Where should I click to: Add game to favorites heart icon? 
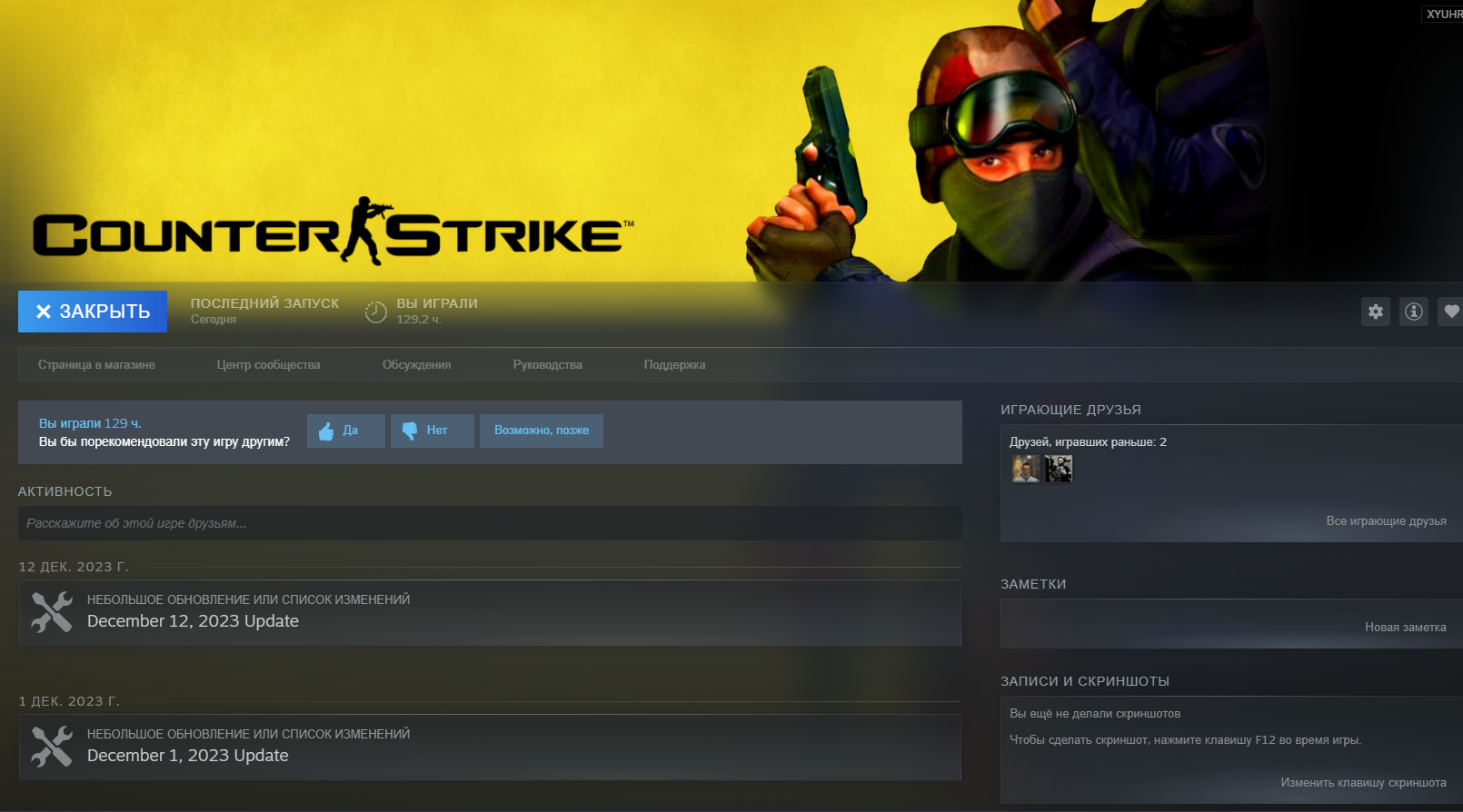coord(1451,312)
